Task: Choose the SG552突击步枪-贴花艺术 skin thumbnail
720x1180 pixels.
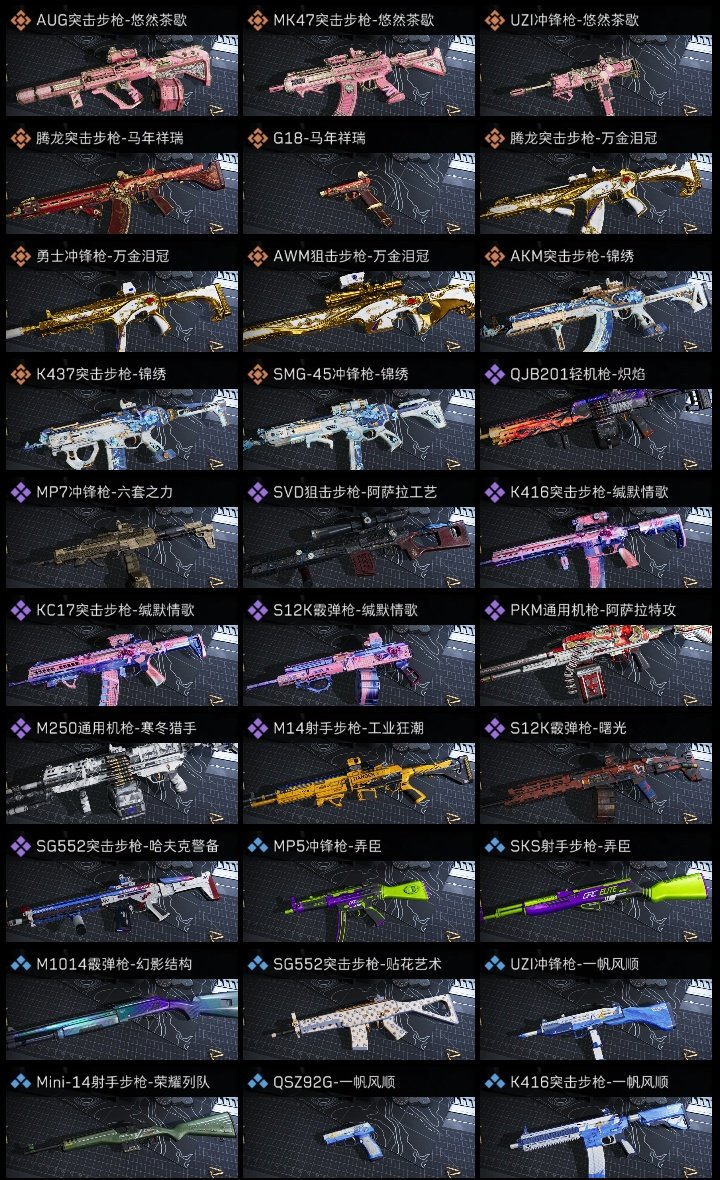Action: pos(359,1020)
